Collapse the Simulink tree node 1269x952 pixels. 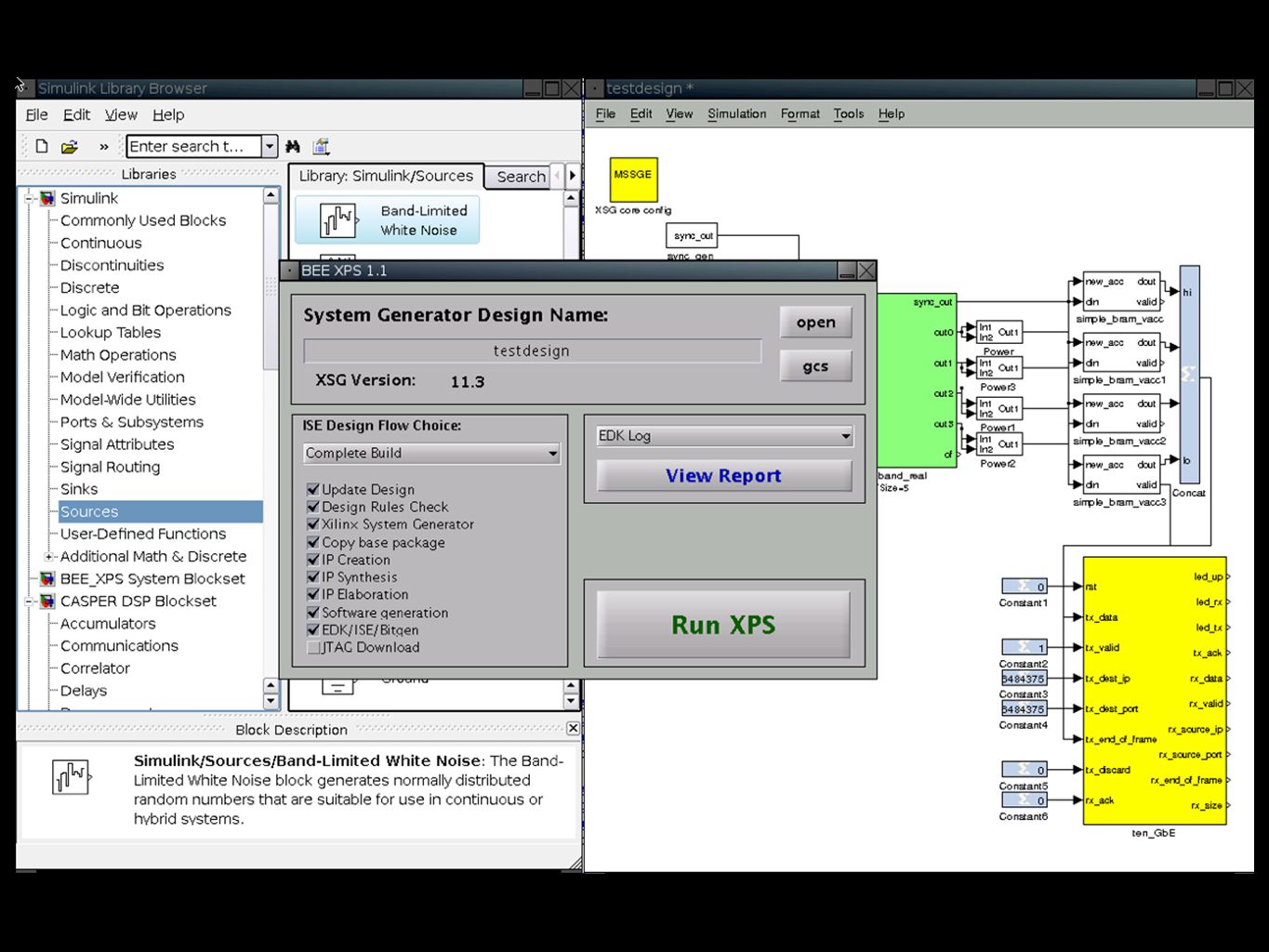click(29, 198)
